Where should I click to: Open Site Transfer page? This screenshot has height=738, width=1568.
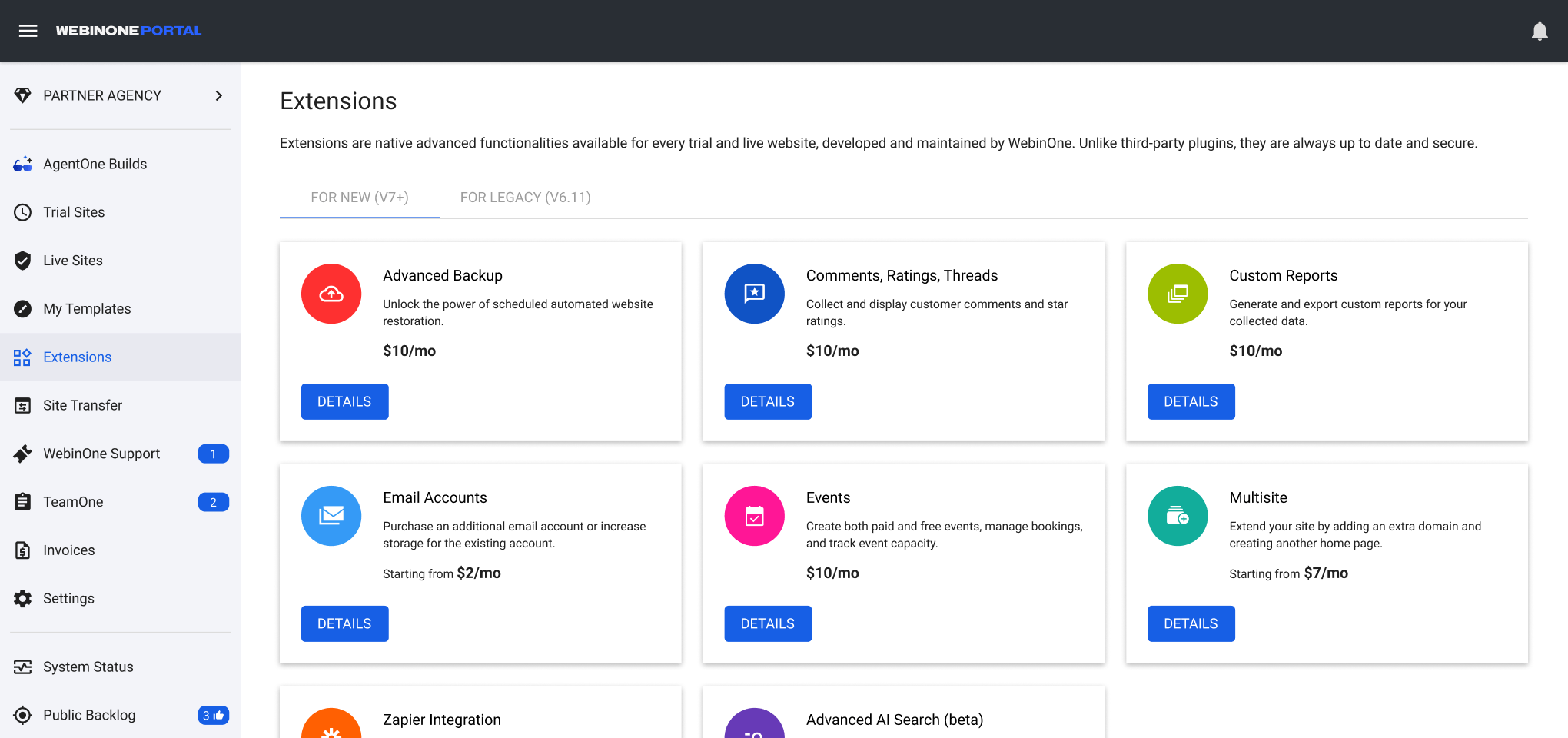coord(121,405)
